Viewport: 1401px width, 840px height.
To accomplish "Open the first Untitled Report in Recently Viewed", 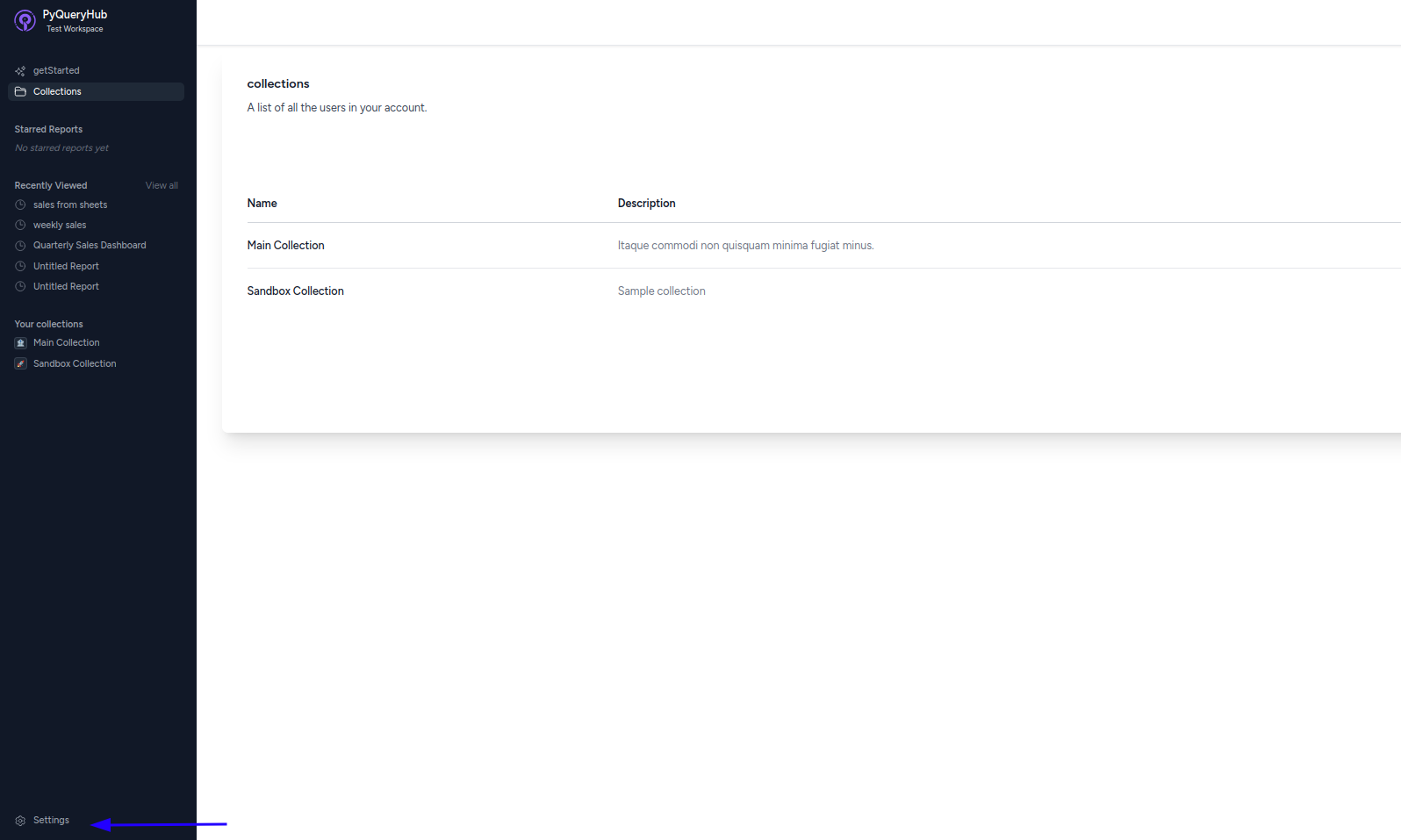I will 66,267.
